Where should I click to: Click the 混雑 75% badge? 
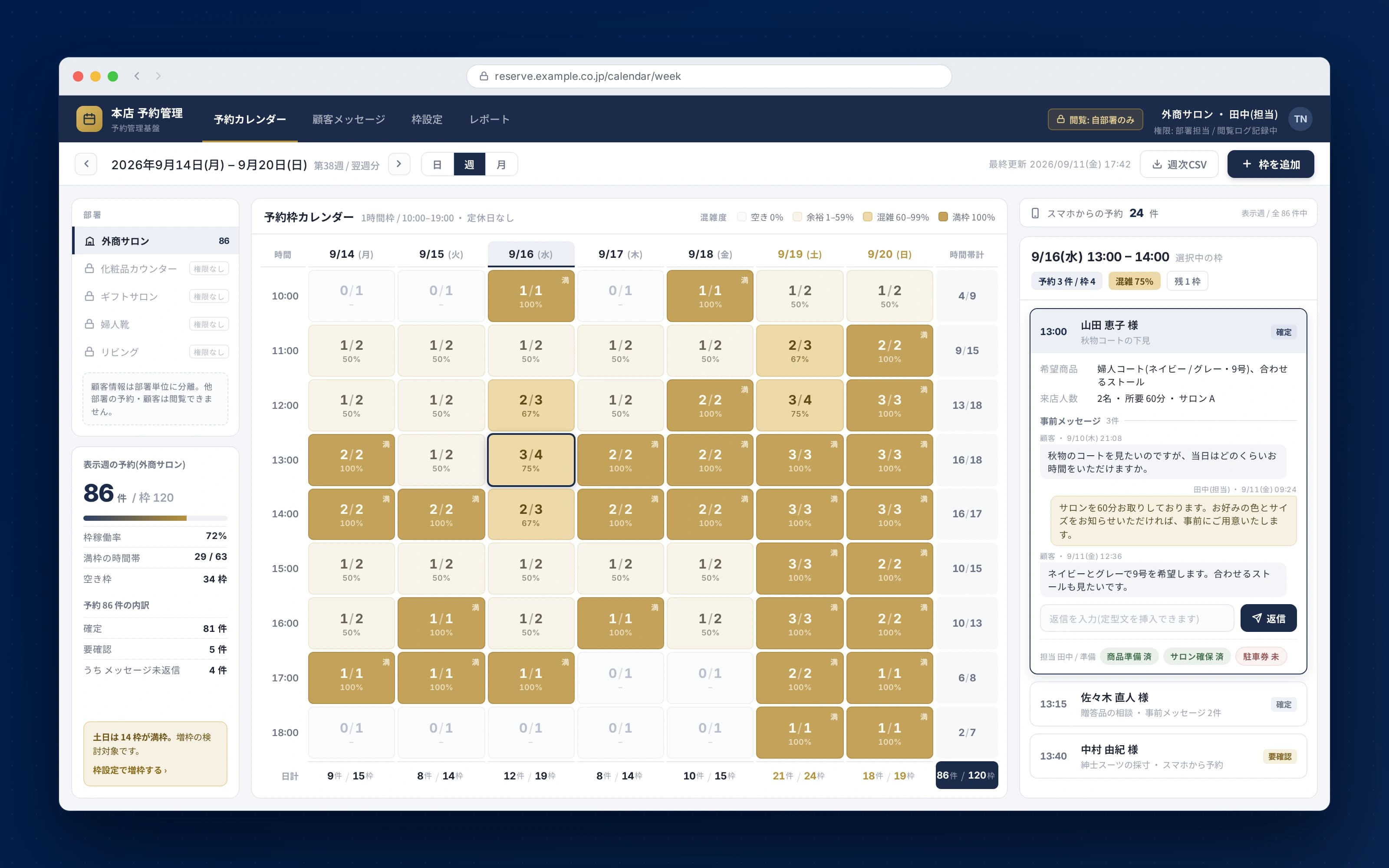click(x=1134, y=281)
